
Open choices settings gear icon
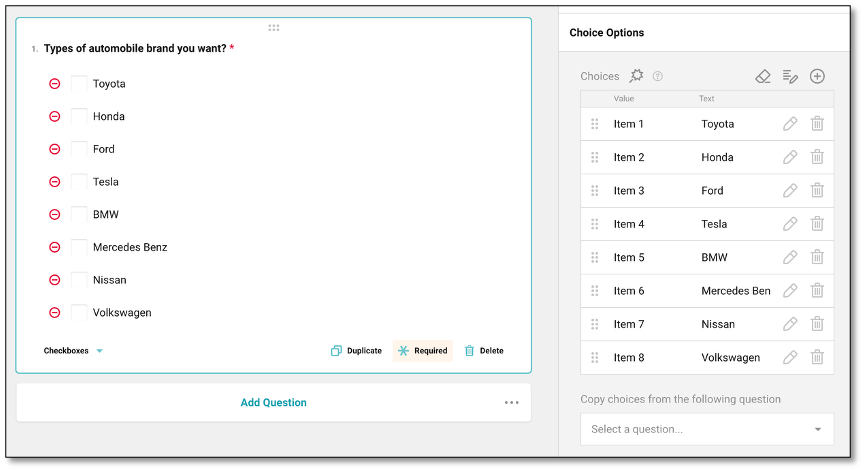click(636, 75)
